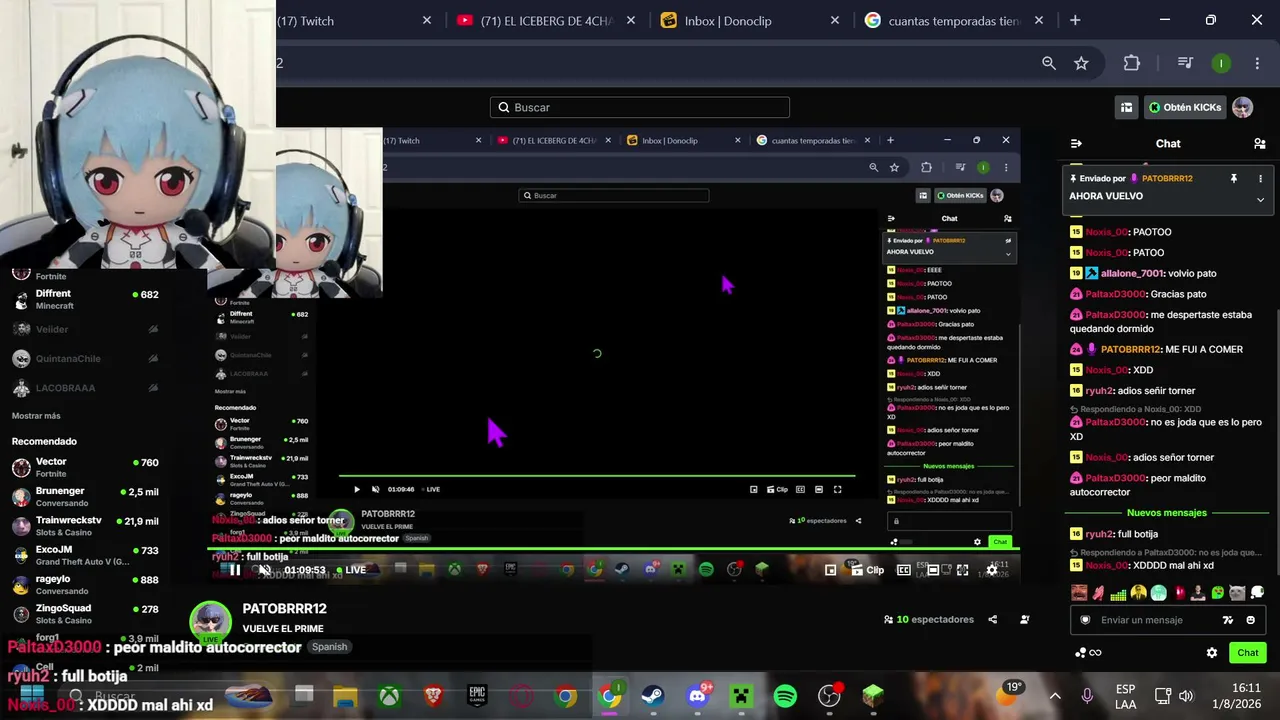Viewport: 1280px width, 720px height.
Task: Open mini player from main player controls
Action: (x=831, y=570)
